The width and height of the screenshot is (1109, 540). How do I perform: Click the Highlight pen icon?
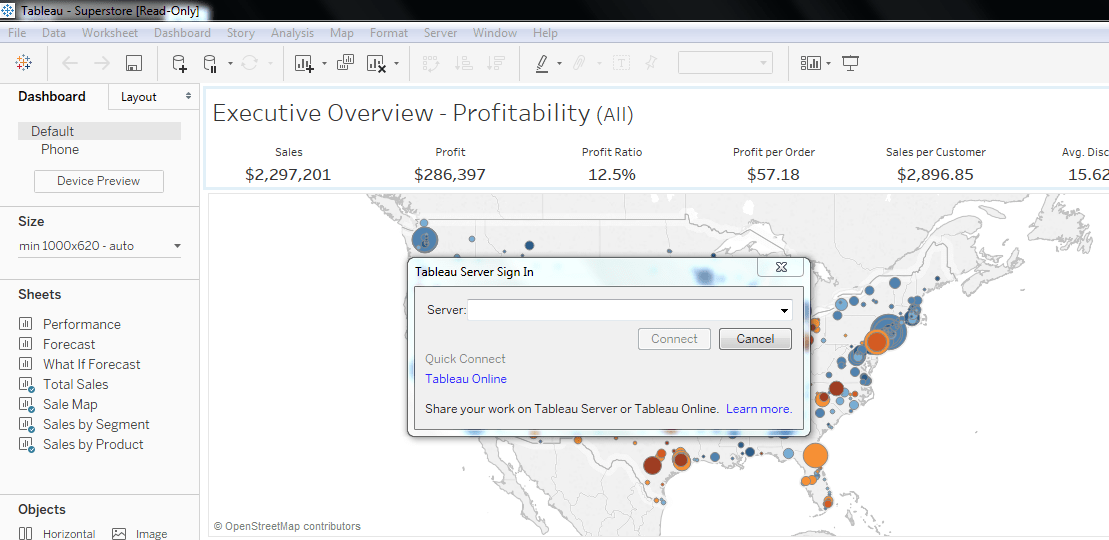pyautogui.click(x=542, y=64)
